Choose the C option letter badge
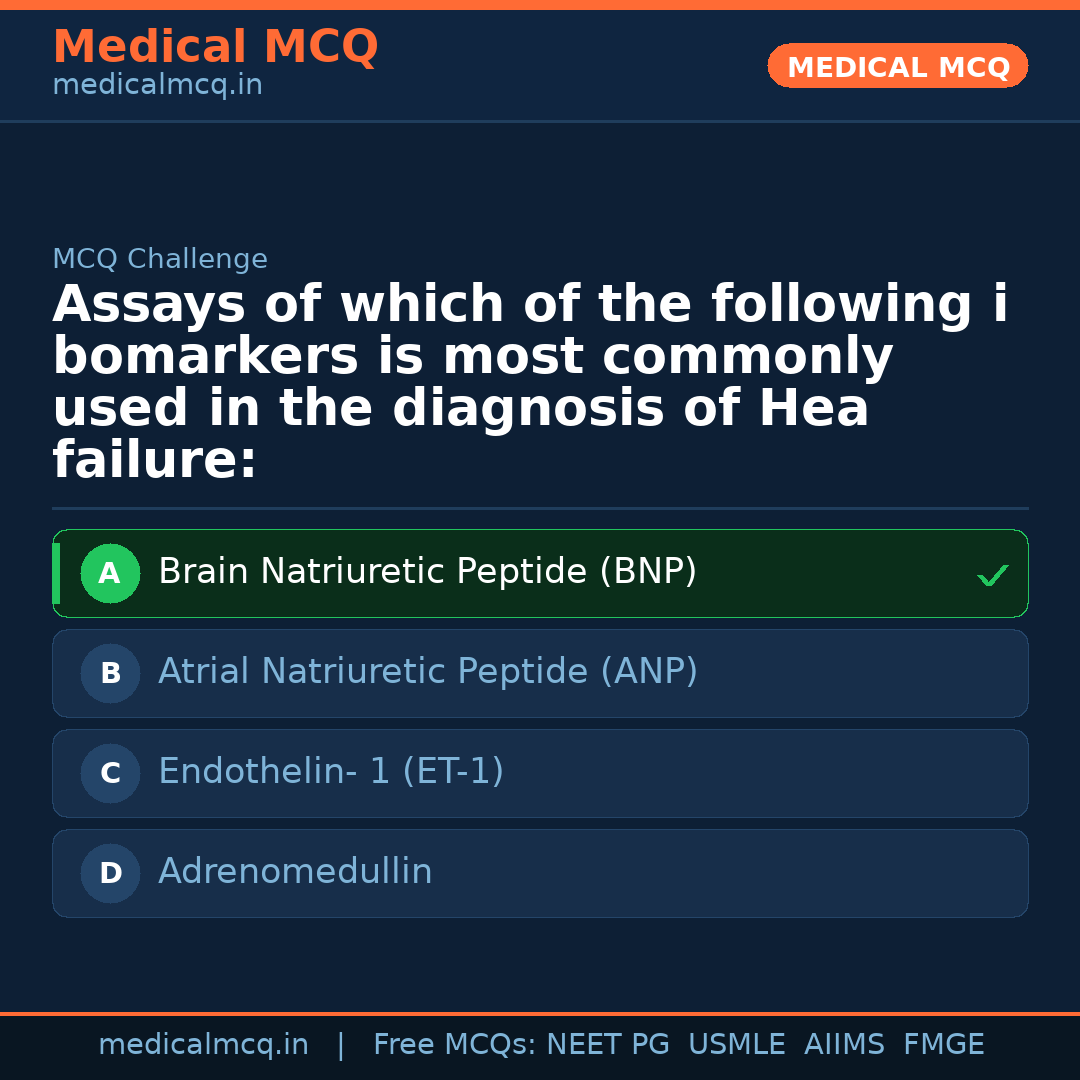Image resolution: width=1080 pixels, height=1080 pixels. click(x=110, y=774)
